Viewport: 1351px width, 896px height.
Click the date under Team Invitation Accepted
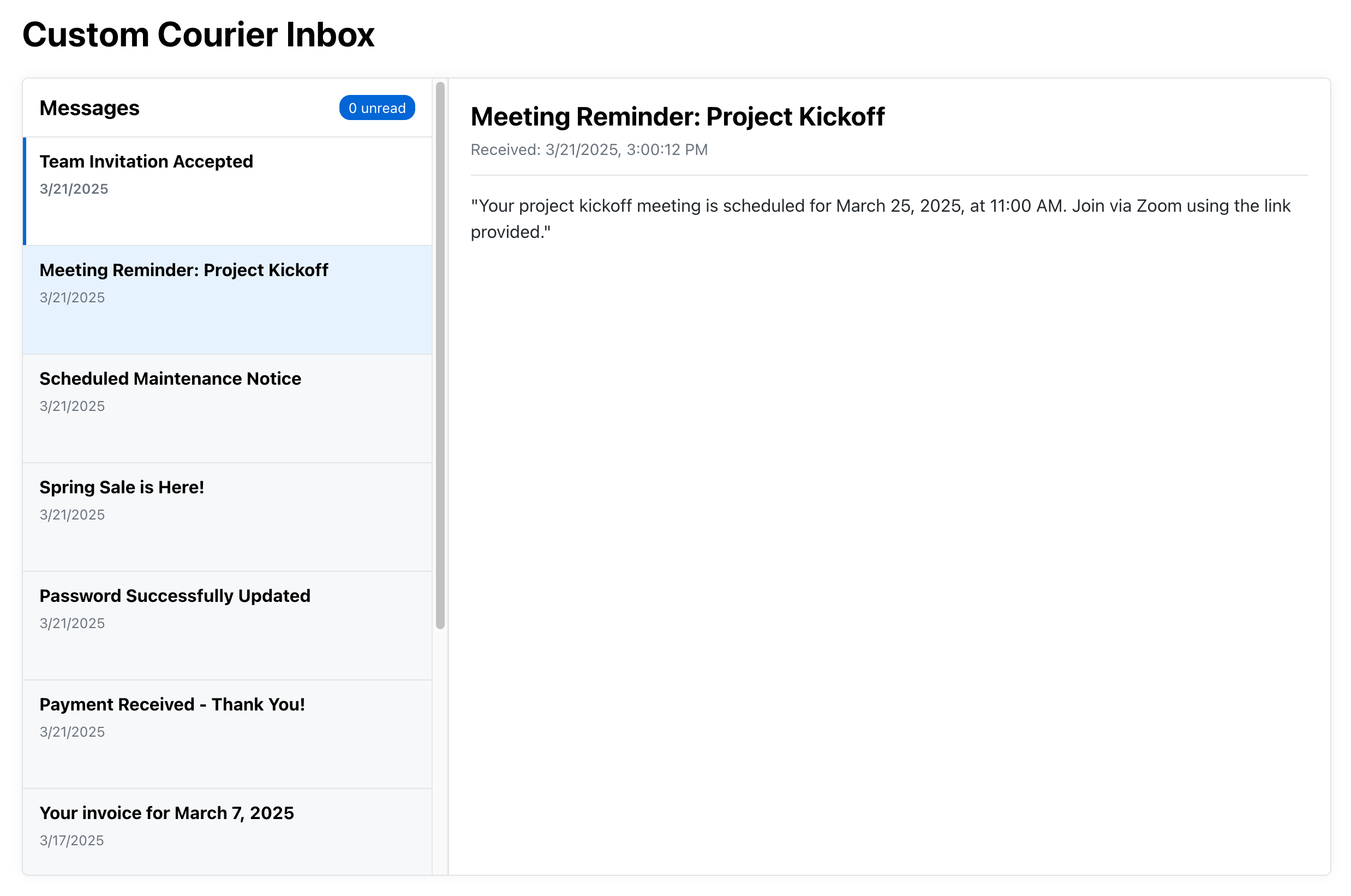pos(73,189)
